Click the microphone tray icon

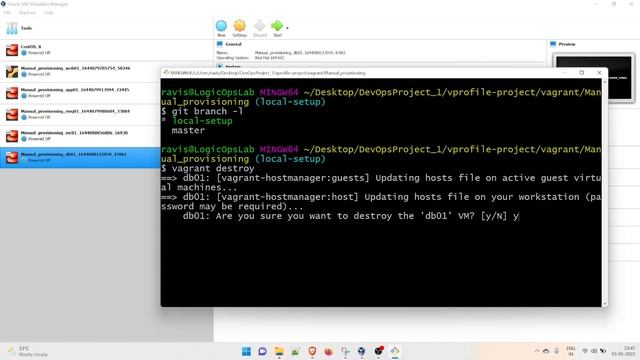(556, 351)
